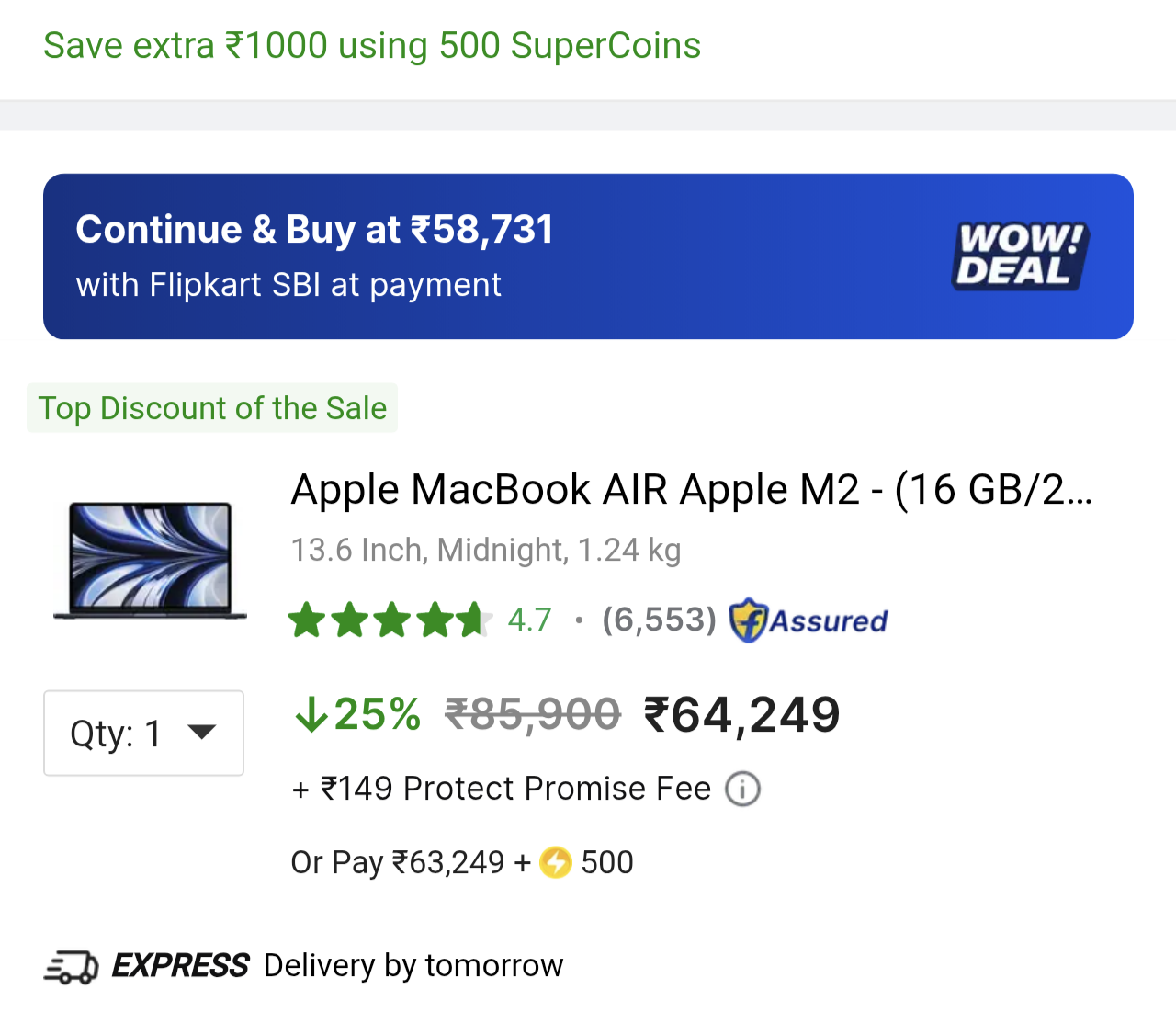Click the express delivery truck icon
Image resolution: width=1176 pixels, height=1035 pixels.
[x=71, y=967]
